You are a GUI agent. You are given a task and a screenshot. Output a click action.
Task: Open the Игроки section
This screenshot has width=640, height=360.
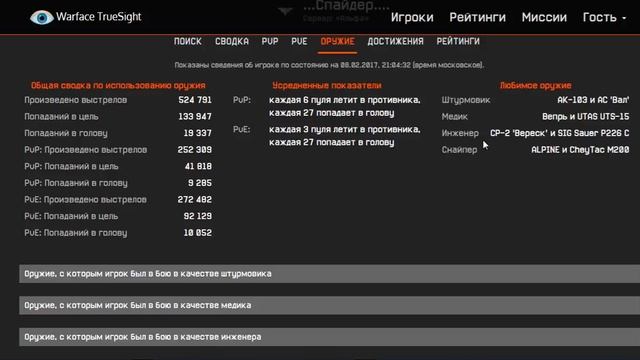click(x=412, y=17)
